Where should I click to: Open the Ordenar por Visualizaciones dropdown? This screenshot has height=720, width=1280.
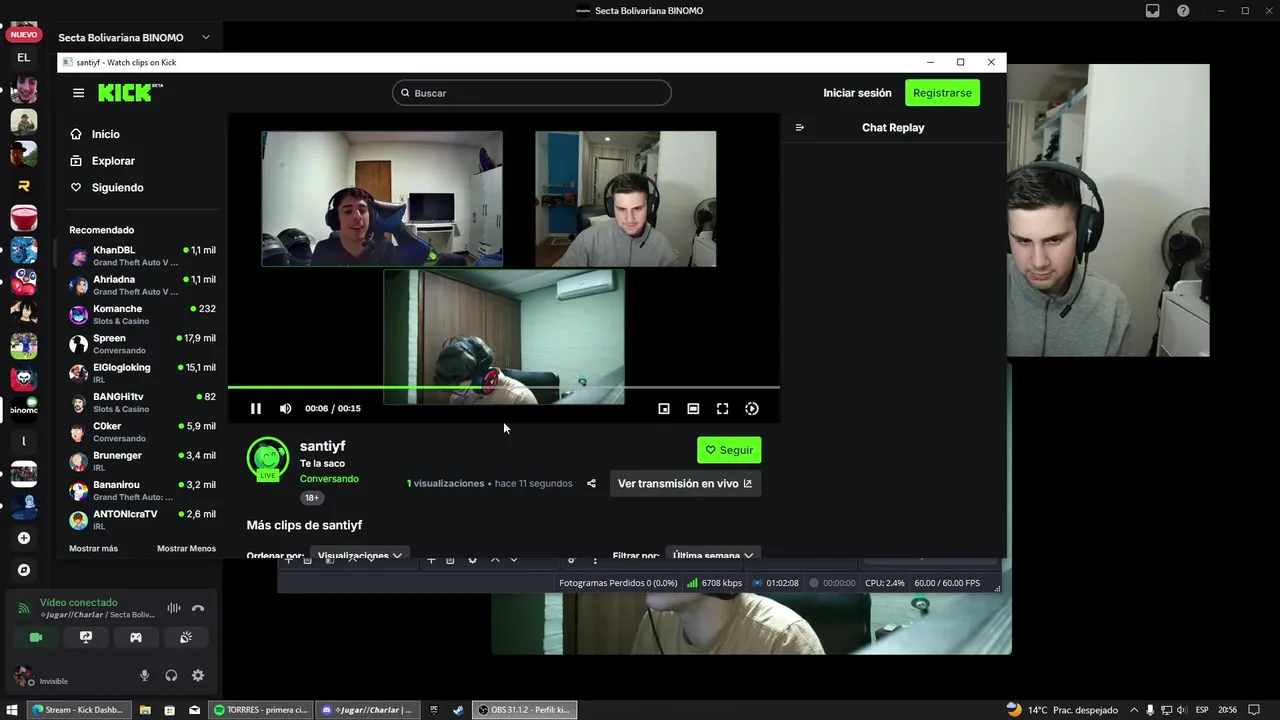[359, 555]
